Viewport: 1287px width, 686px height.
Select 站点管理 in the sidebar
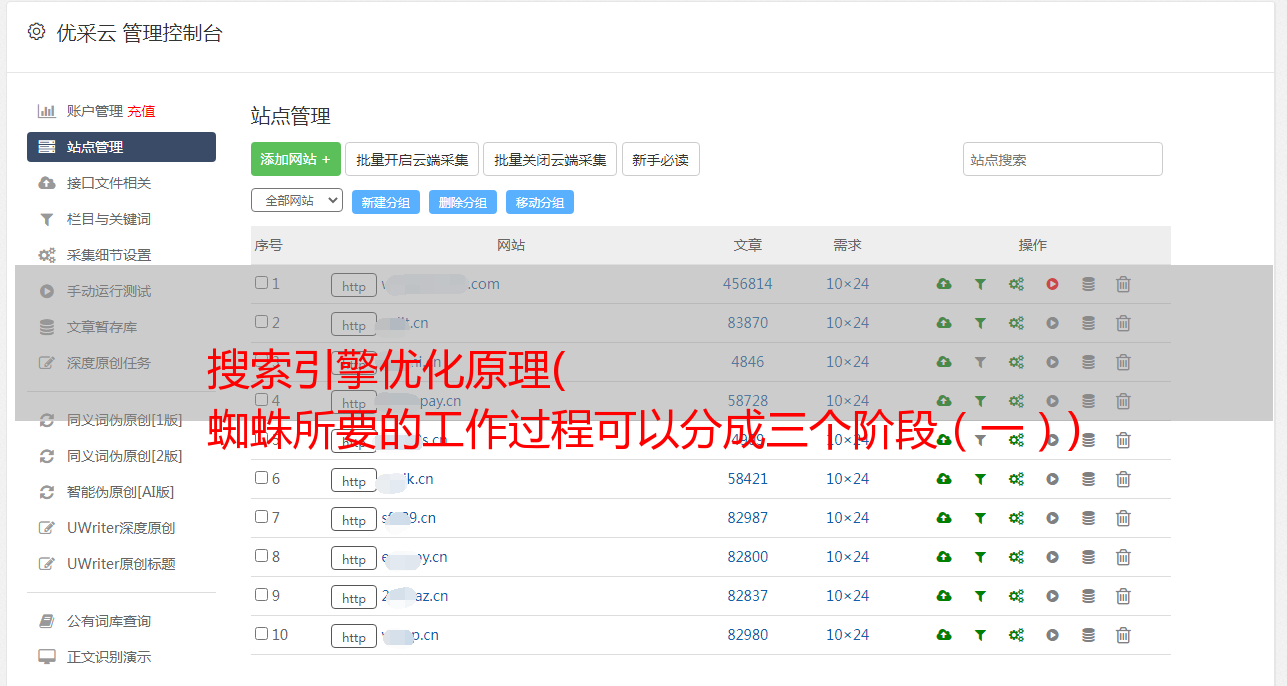121,147
